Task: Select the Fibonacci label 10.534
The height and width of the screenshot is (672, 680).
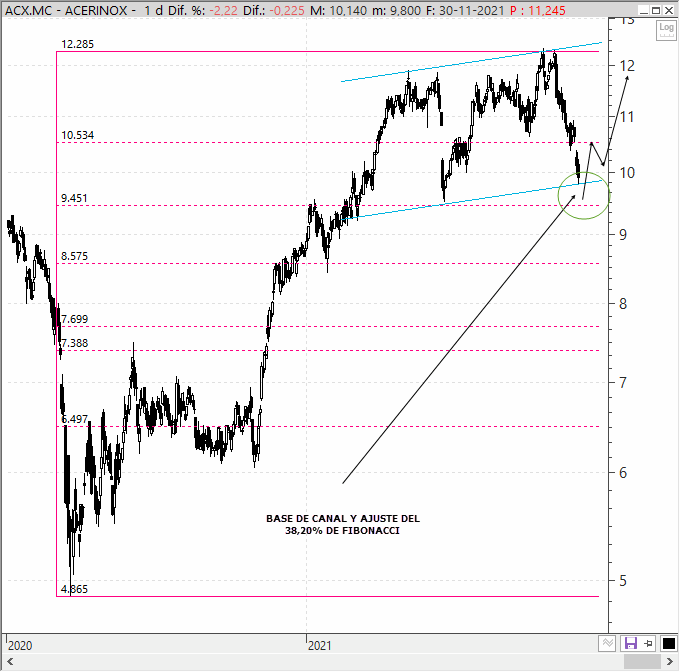Action: click(77, 135)
